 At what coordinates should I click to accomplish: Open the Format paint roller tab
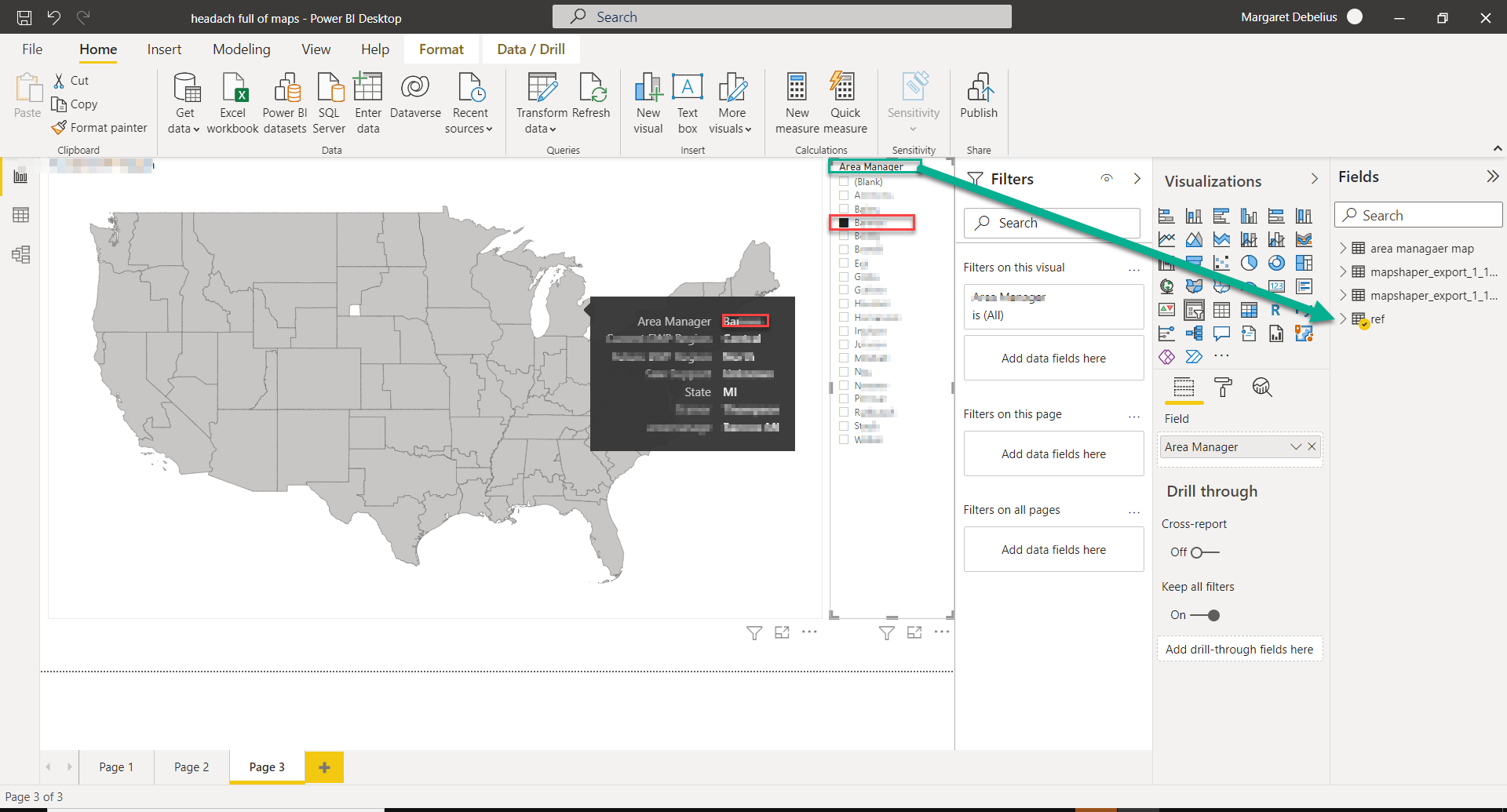[1223, 387]
